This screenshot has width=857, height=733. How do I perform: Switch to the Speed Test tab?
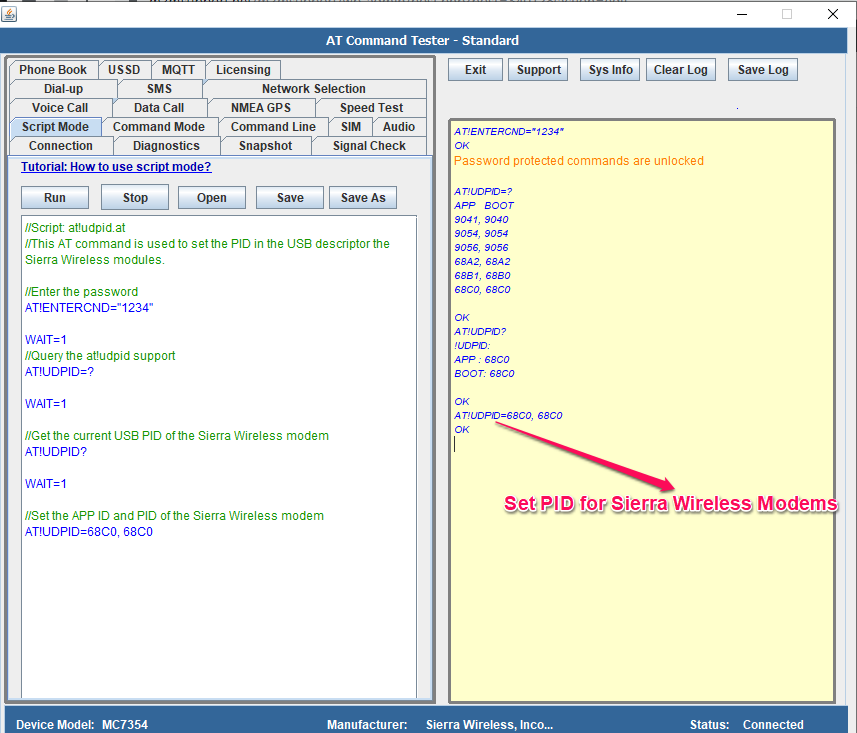(x=371, y=108)
